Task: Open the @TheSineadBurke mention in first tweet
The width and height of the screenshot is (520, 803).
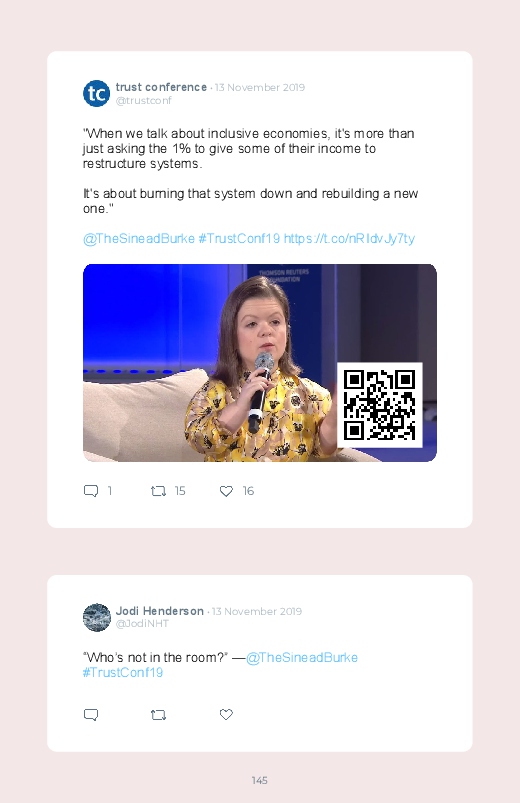Action: pos(139,239)
